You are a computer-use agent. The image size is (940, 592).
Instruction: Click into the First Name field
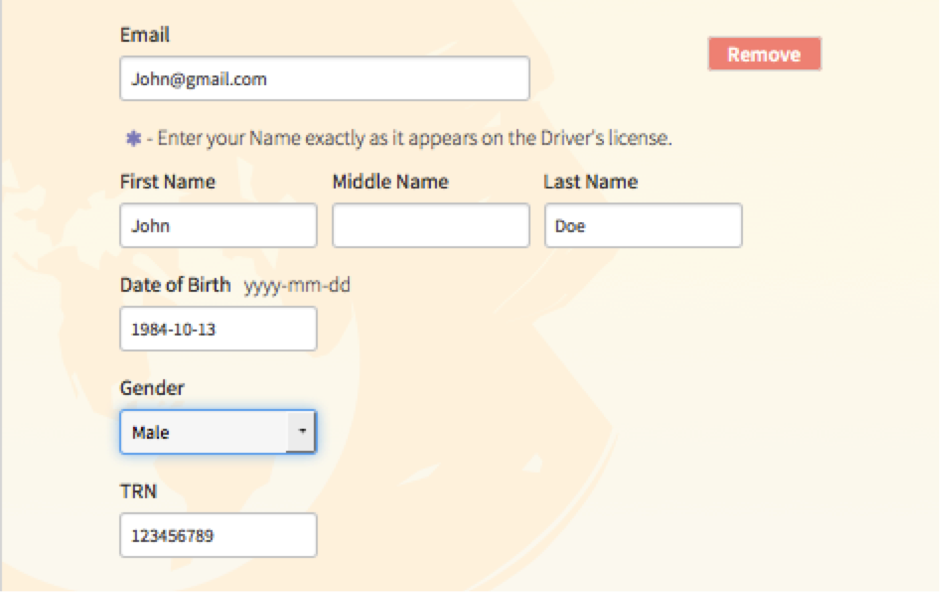click(x=218, y=226)
